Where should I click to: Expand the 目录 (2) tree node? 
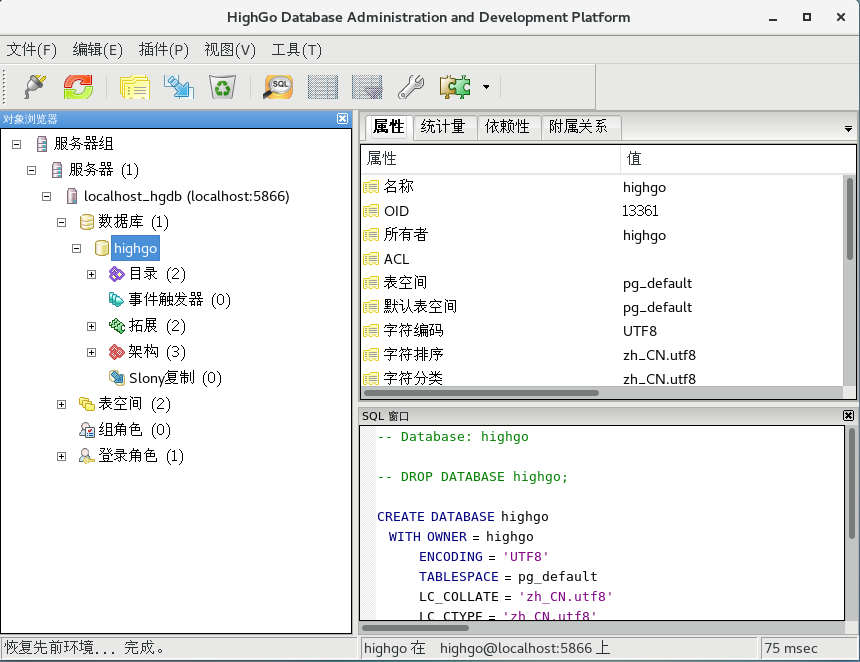91,273
